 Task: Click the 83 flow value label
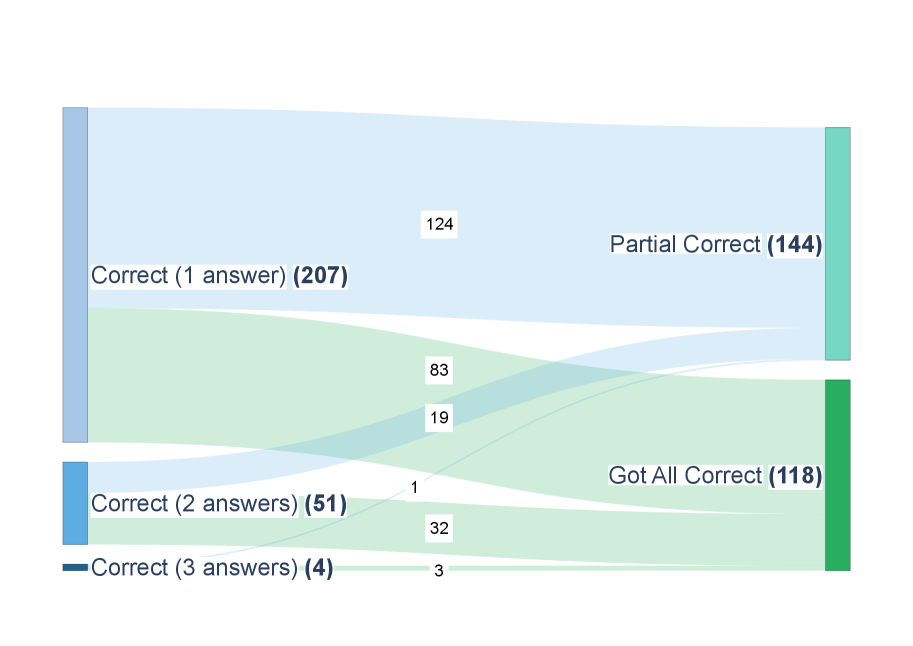pyautogui.click(x=439, y=371)
